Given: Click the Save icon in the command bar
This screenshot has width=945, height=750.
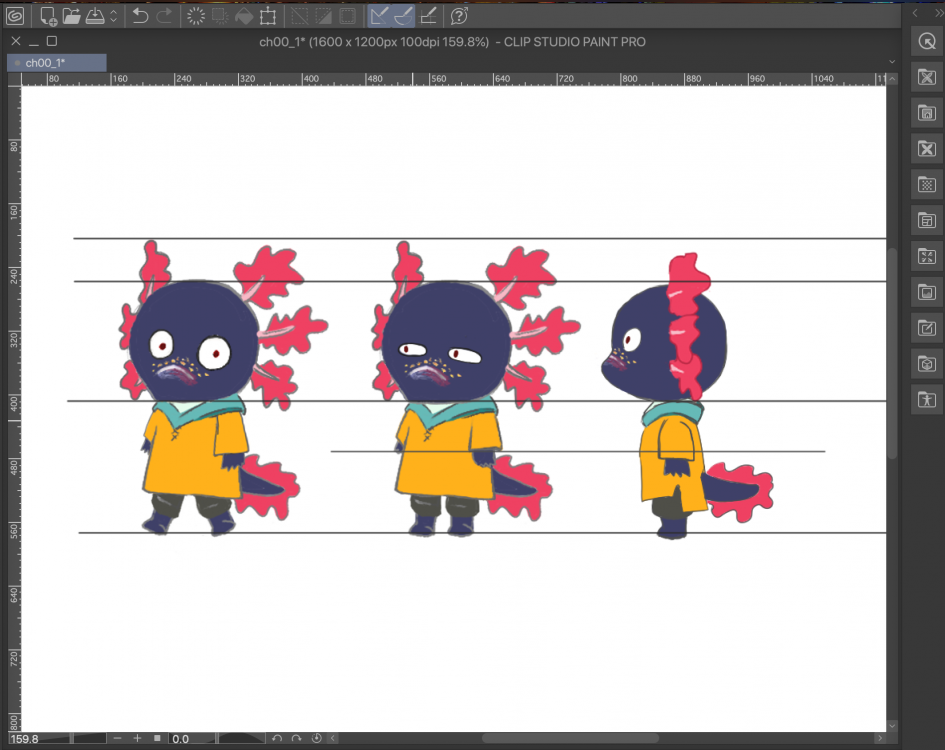Looking at the screenshot, I should click(94, 15).
